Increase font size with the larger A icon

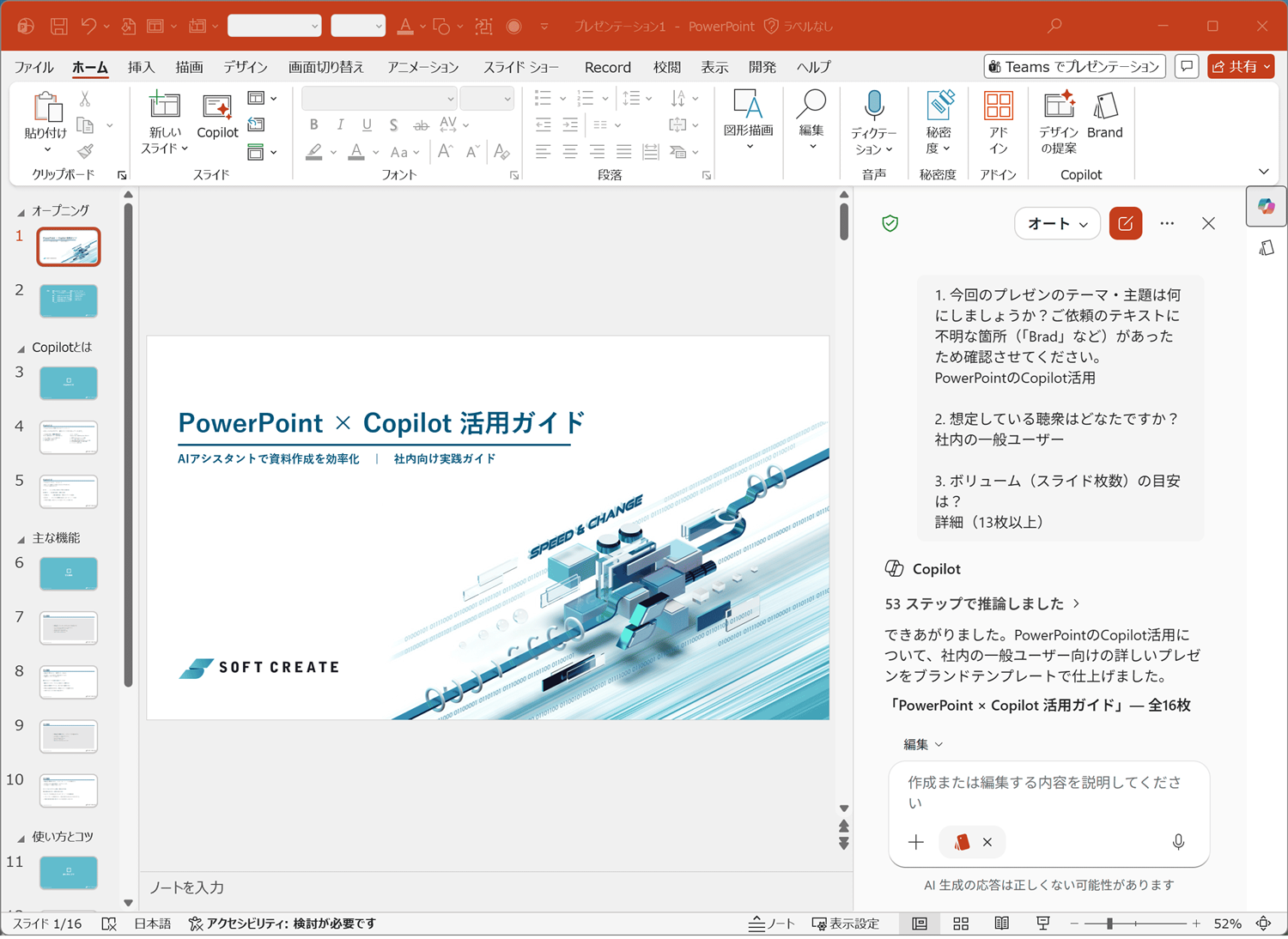[445, 152]
